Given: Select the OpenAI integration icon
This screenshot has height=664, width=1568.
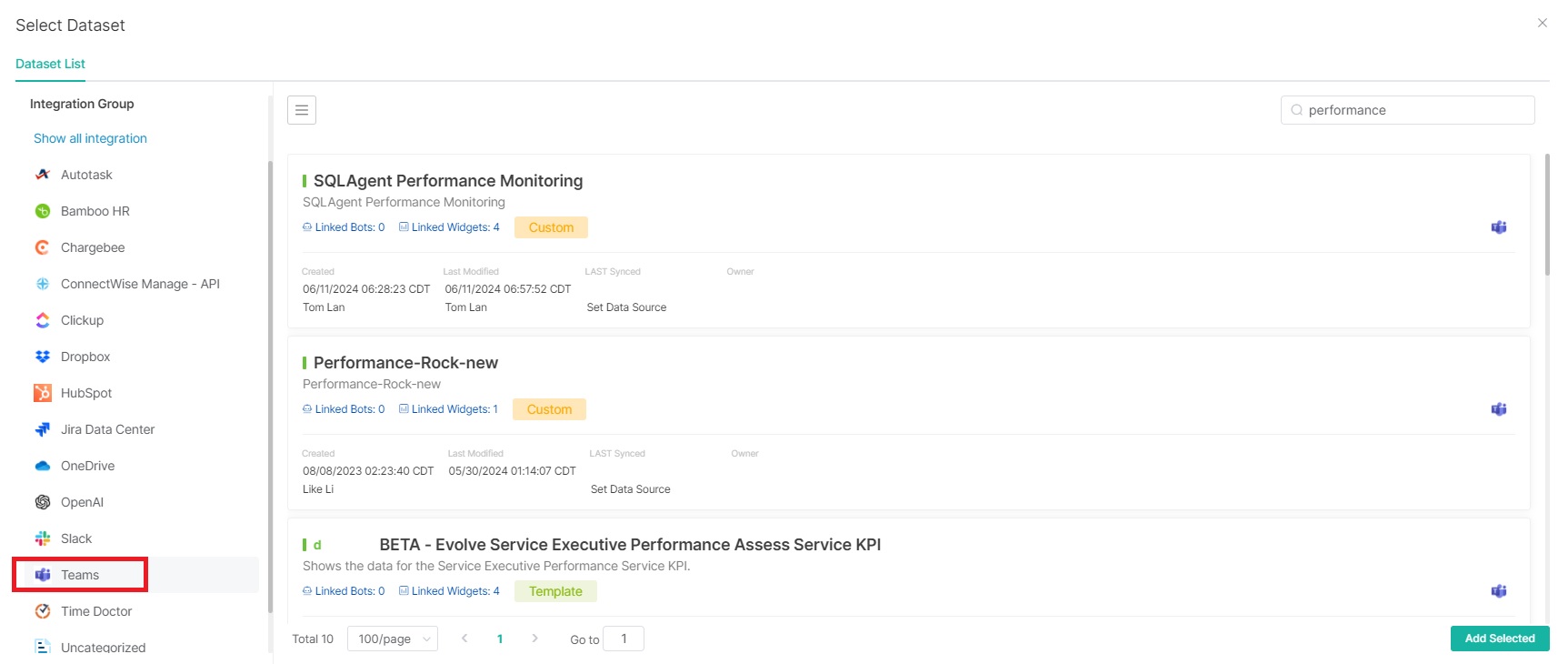Looking at the screenshot, I should [43, 502].
